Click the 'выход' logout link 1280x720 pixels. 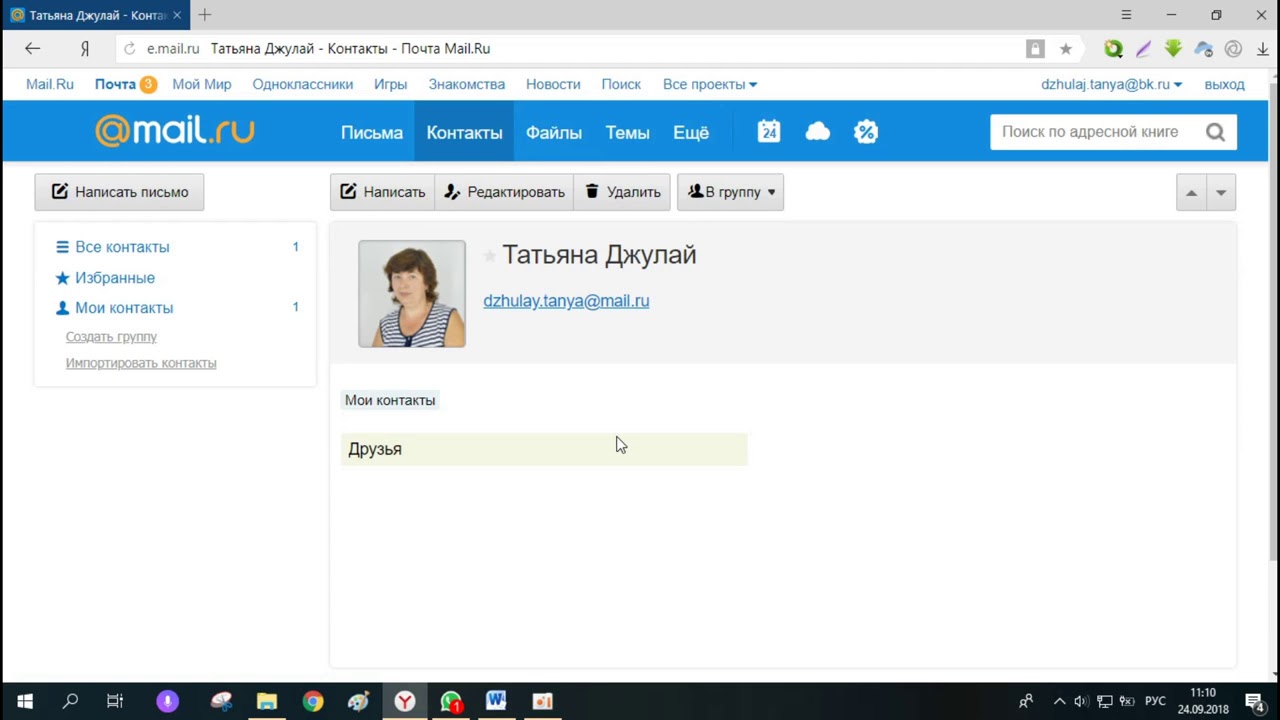[1225, 84]
